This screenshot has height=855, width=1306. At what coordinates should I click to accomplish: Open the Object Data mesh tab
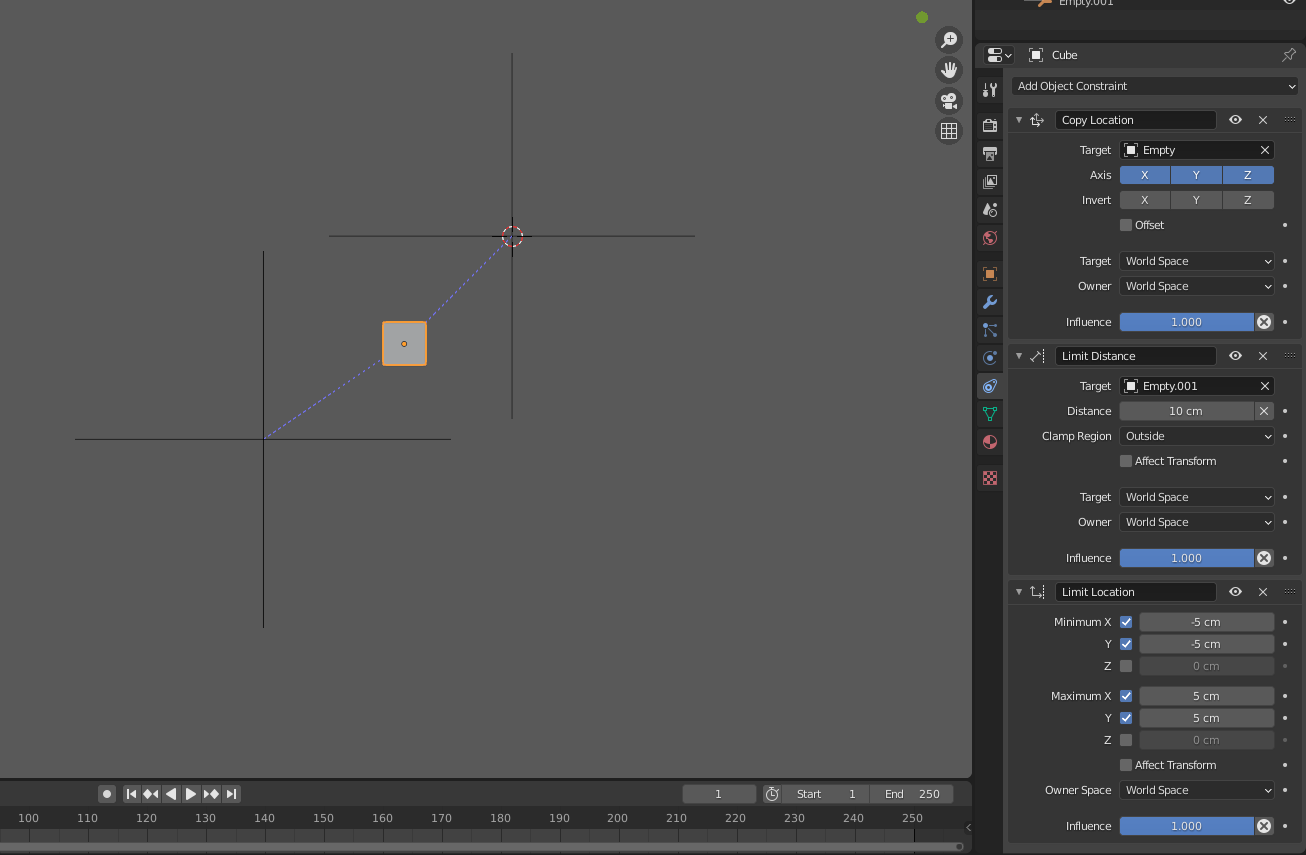pyautogui.click(x=990, y=414)
